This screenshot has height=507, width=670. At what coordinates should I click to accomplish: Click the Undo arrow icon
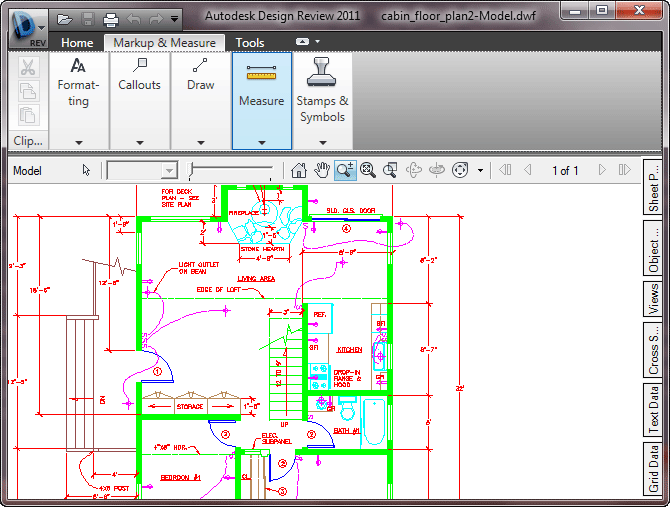point(134,19)
